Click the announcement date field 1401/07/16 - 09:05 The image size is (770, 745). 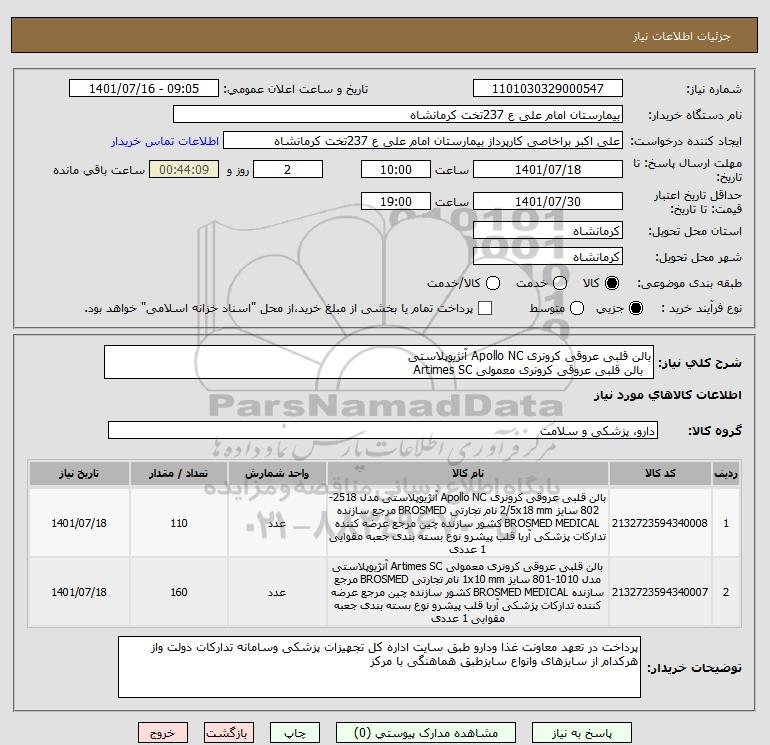pyautogui.click(x=144, y=89)
